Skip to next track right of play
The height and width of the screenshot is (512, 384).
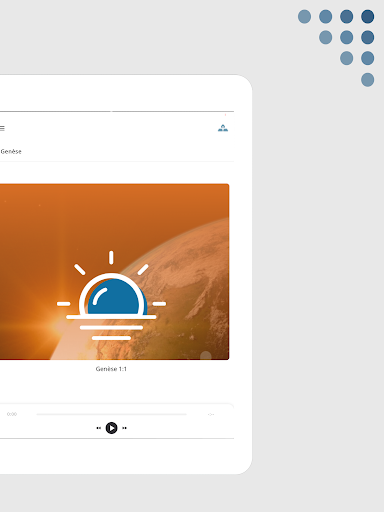tap(124, 428)
